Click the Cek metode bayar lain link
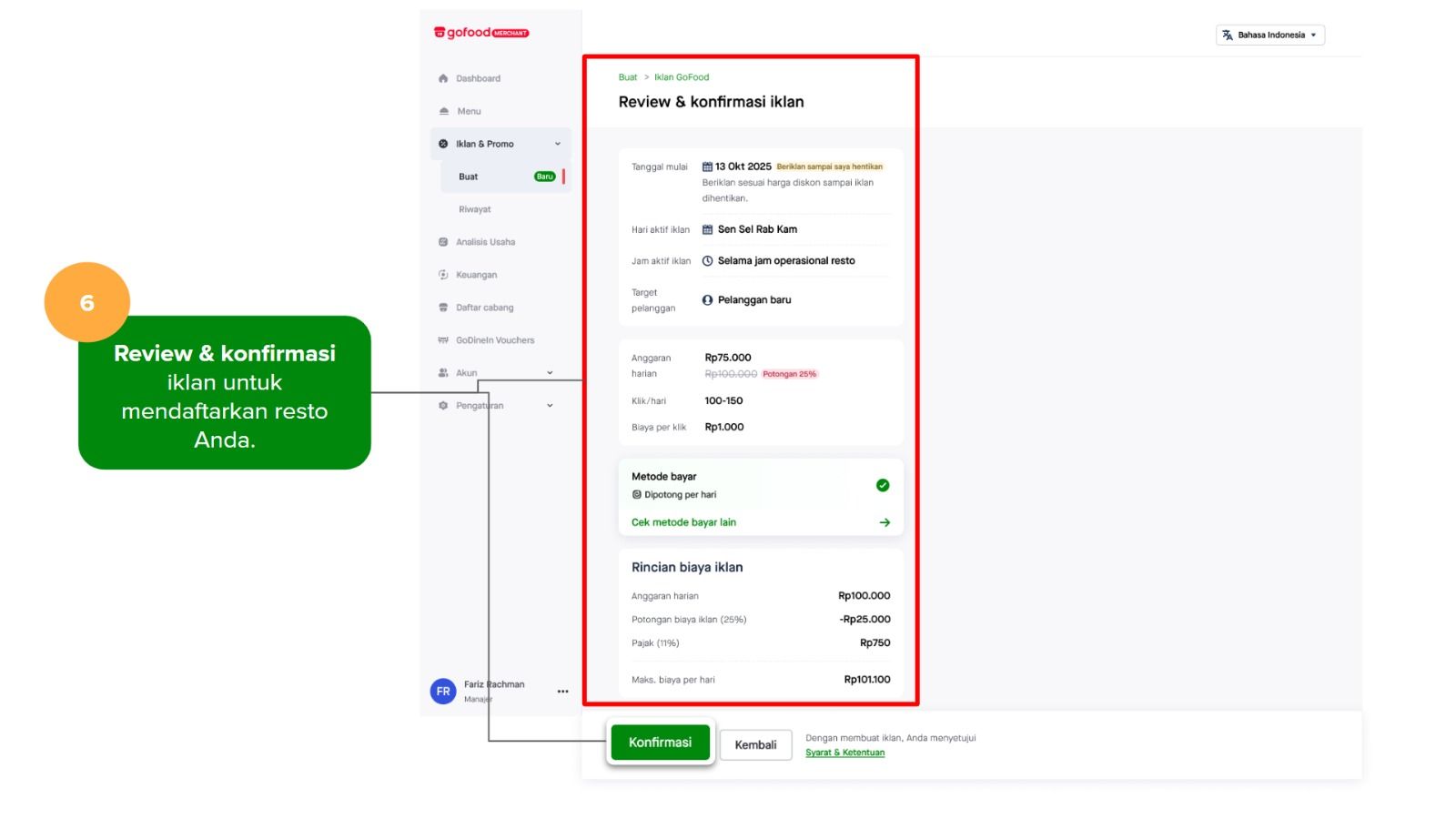Image resolution: width=1456 pixels, height=819 pixels. tap(683, 522)
